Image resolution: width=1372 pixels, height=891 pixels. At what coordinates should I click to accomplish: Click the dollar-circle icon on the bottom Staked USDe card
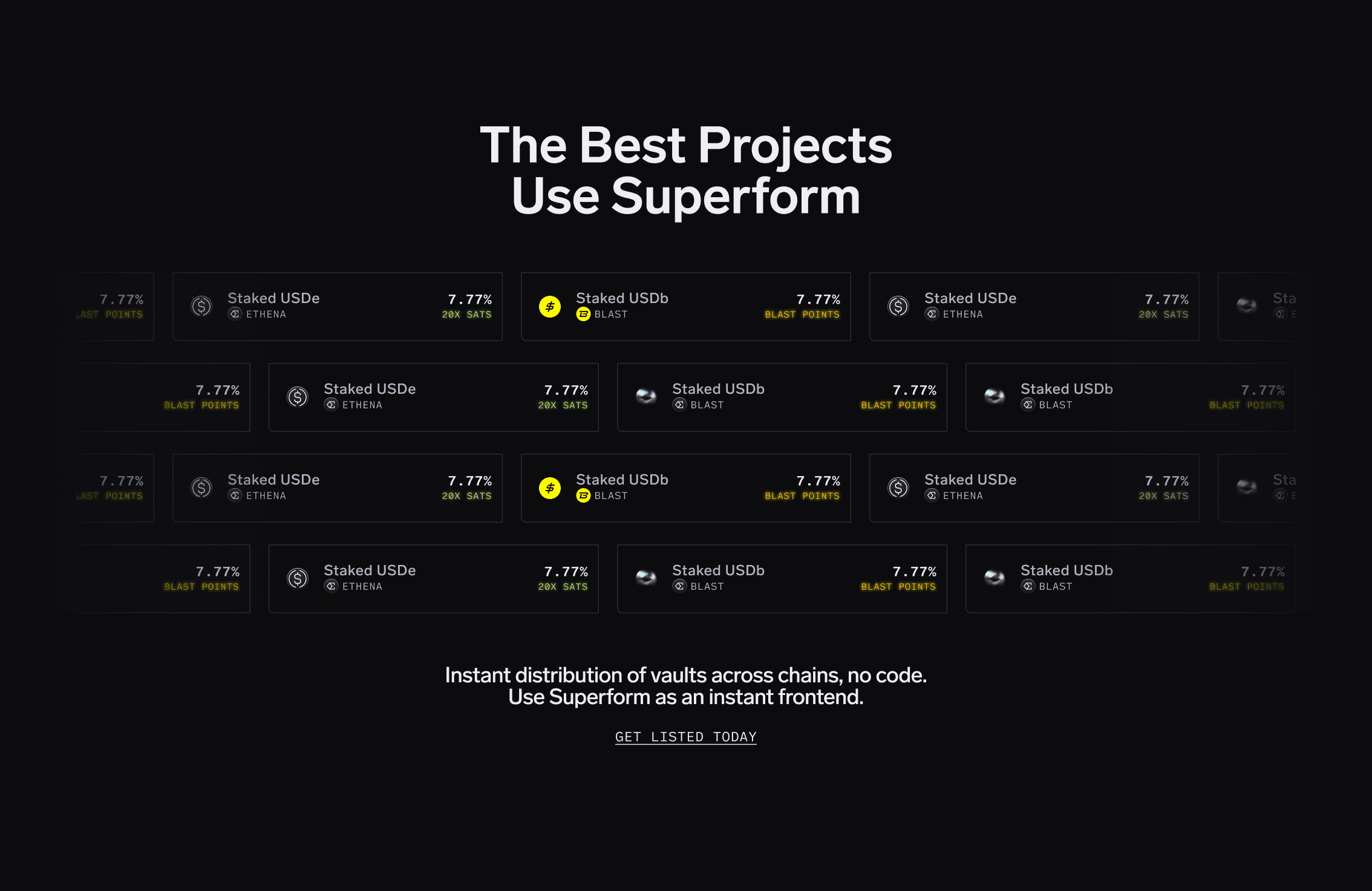pyautogui.click(x=297, y=578)
